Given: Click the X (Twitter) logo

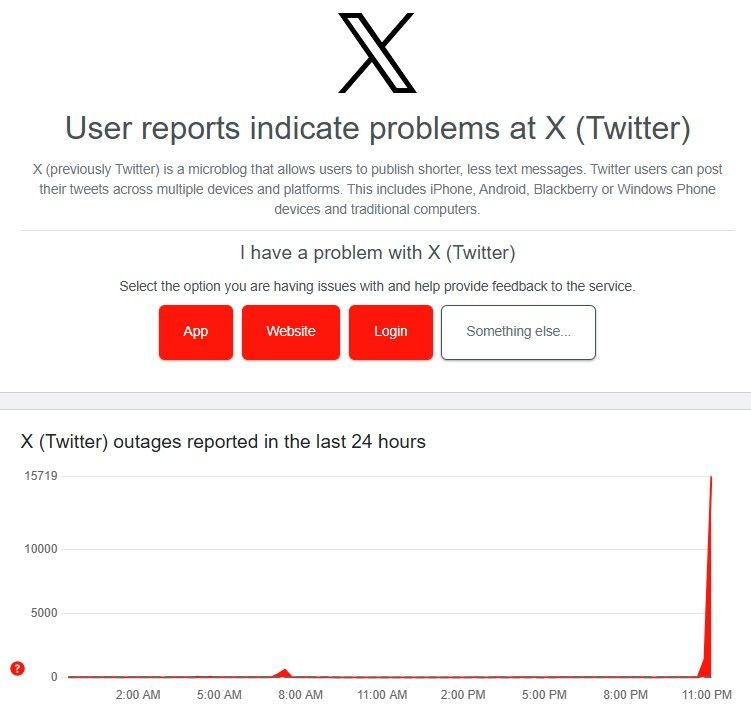Looking at the screenshot, I should pyautogui.click(x=377, y=53).
